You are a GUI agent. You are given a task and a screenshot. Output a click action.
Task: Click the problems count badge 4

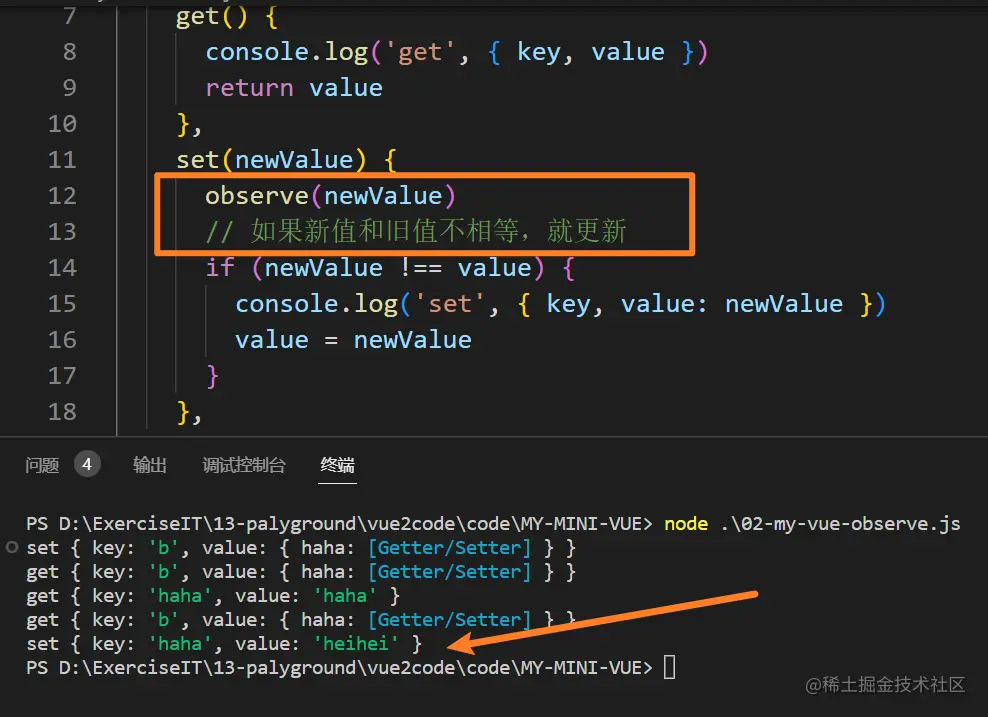pos(87,464)
